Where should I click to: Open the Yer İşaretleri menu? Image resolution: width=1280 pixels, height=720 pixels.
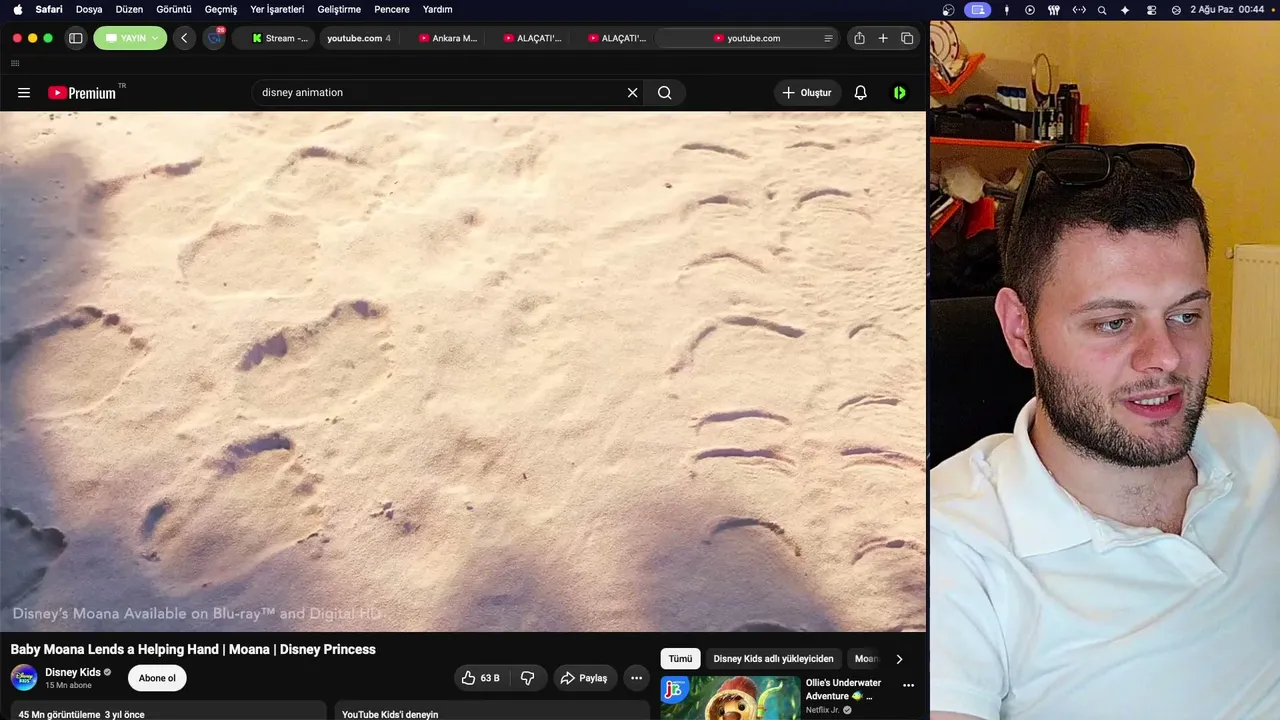[277, 9]
